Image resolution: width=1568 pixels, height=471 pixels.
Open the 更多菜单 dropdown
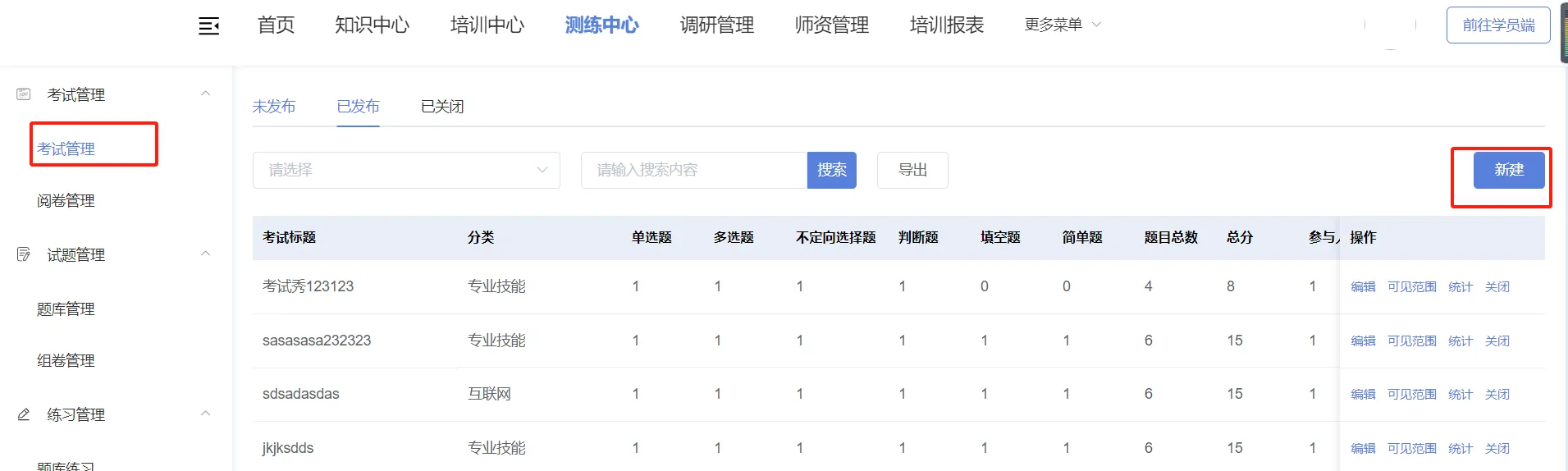coord(1063,25)
